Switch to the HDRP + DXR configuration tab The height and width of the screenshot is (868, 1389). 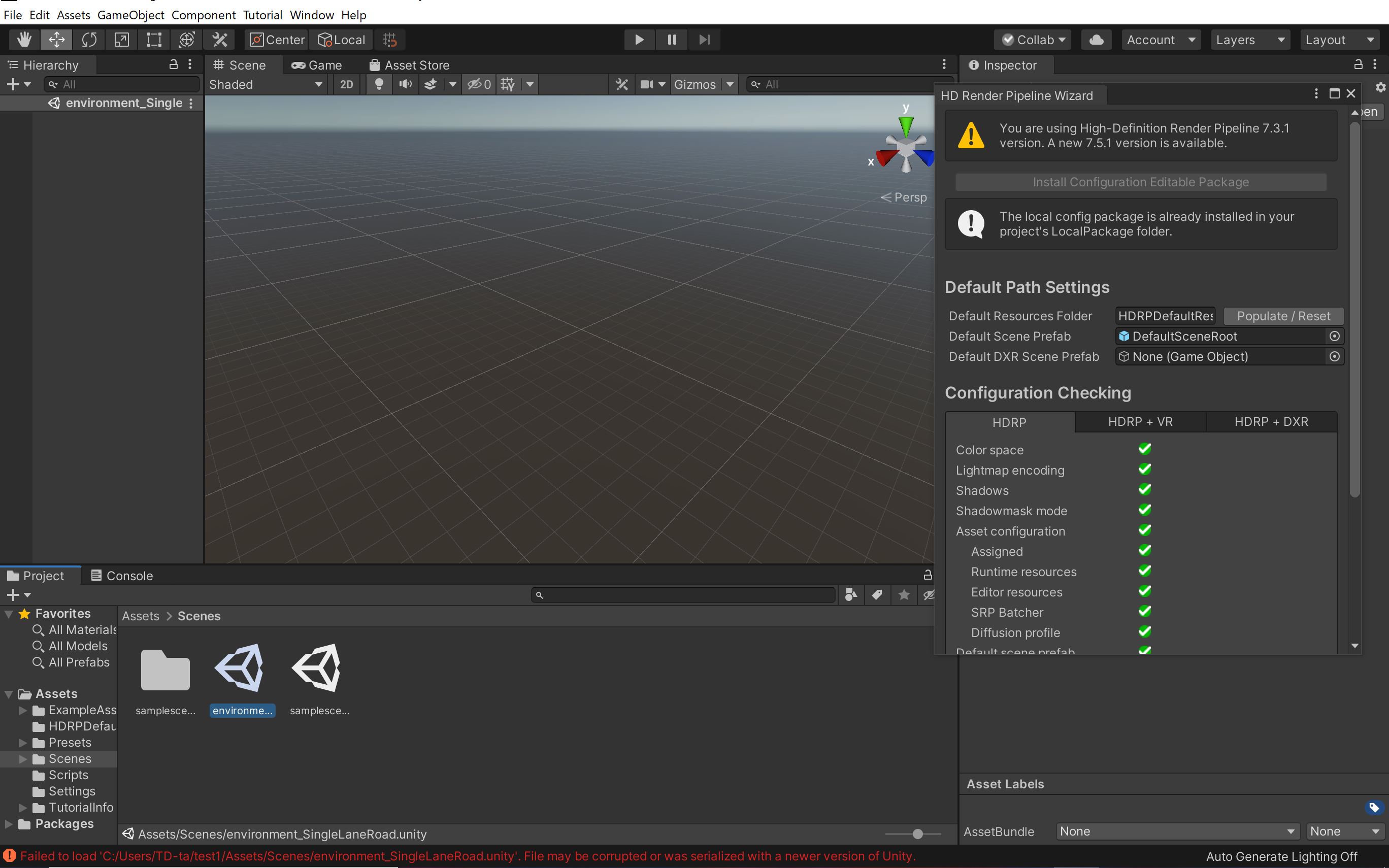point(1271,422)
